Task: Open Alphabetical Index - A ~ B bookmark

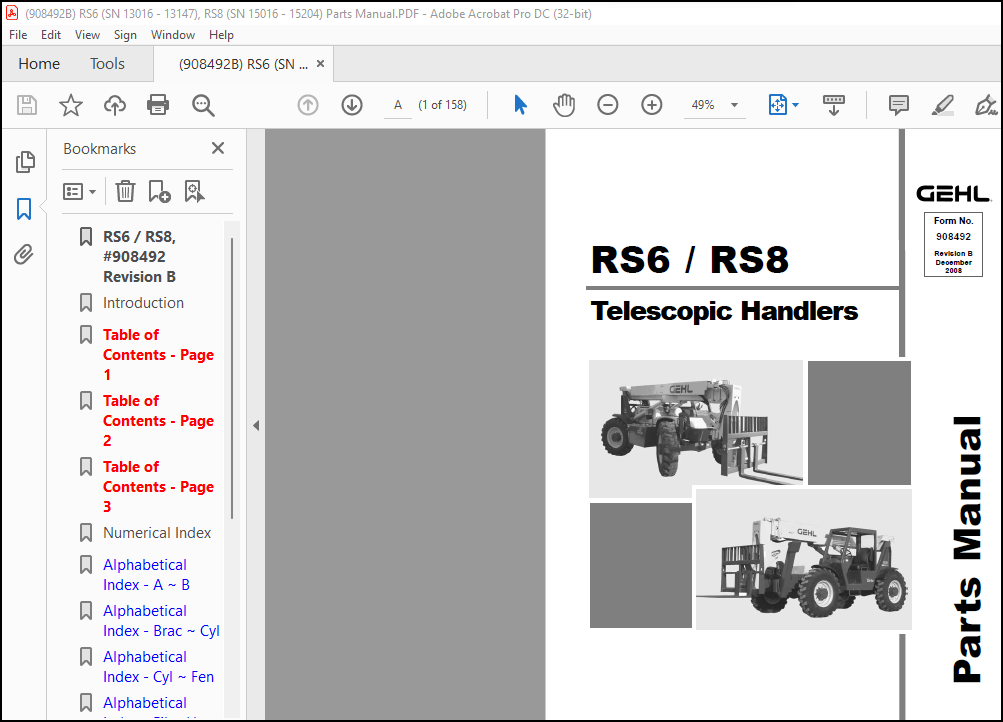Action: [146, 575]
